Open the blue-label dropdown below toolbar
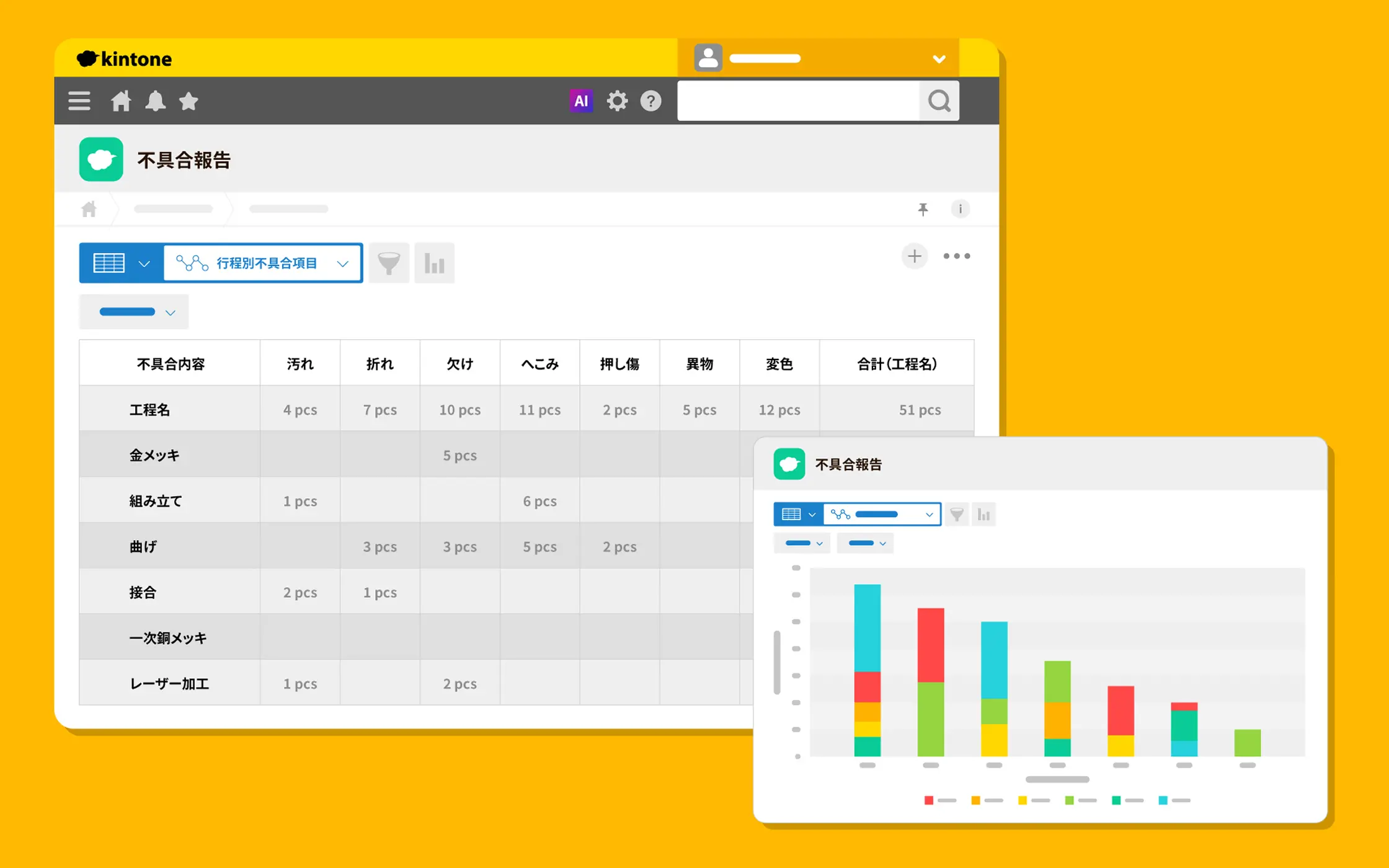 pyautogui.click(x=134, y=312)
